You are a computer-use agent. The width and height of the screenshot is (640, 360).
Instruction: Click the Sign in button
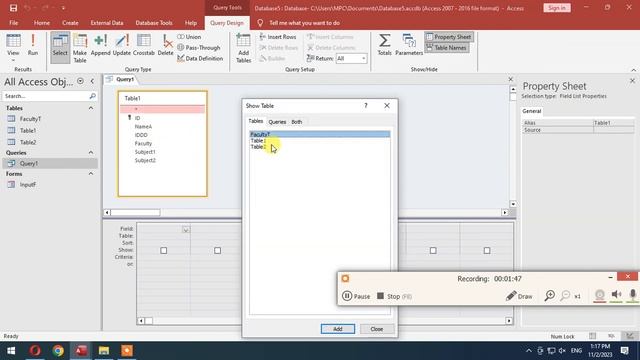[557, 8]
